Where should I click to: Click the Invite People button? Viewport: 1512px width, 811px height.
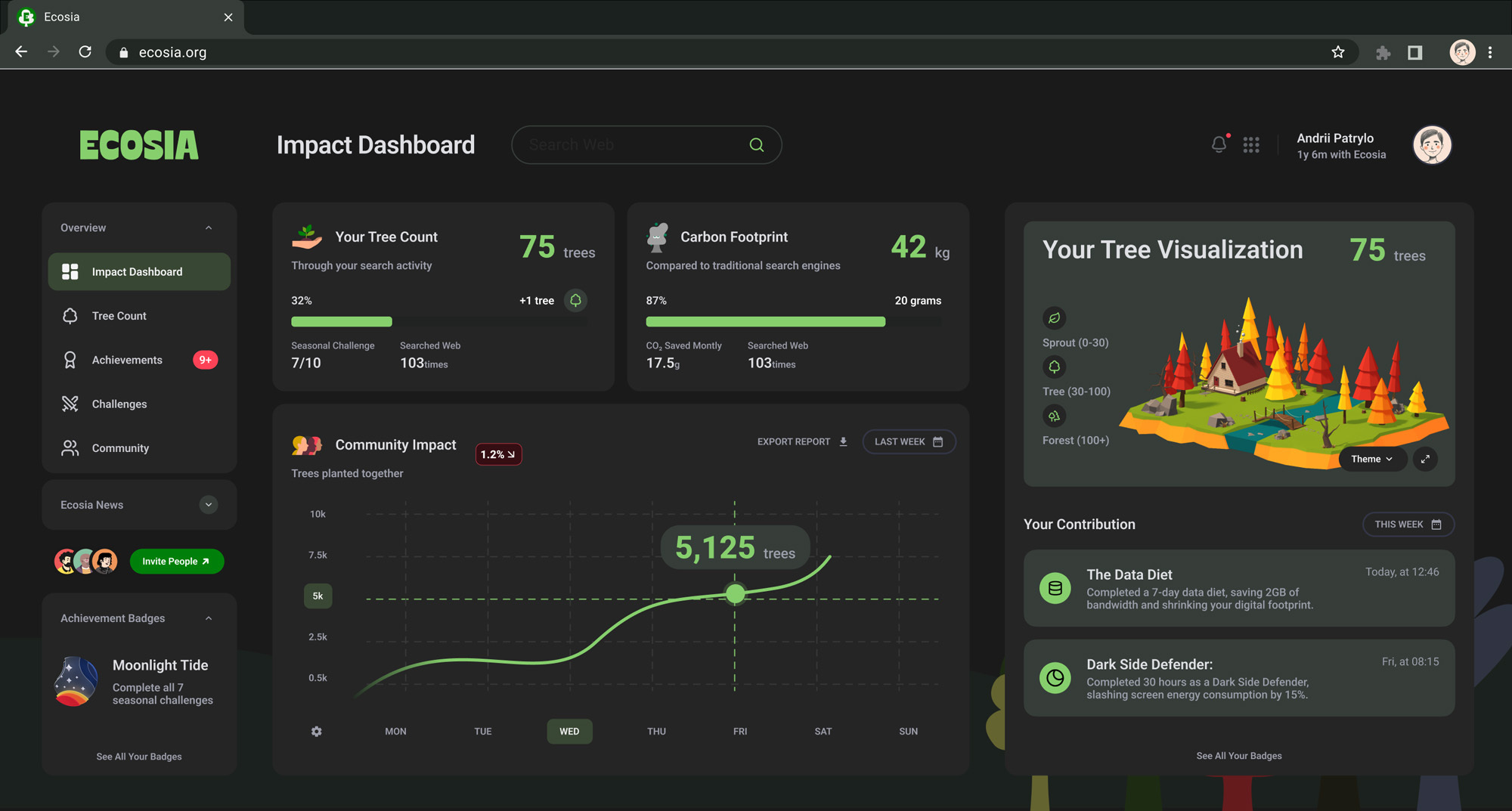(177, 562)
